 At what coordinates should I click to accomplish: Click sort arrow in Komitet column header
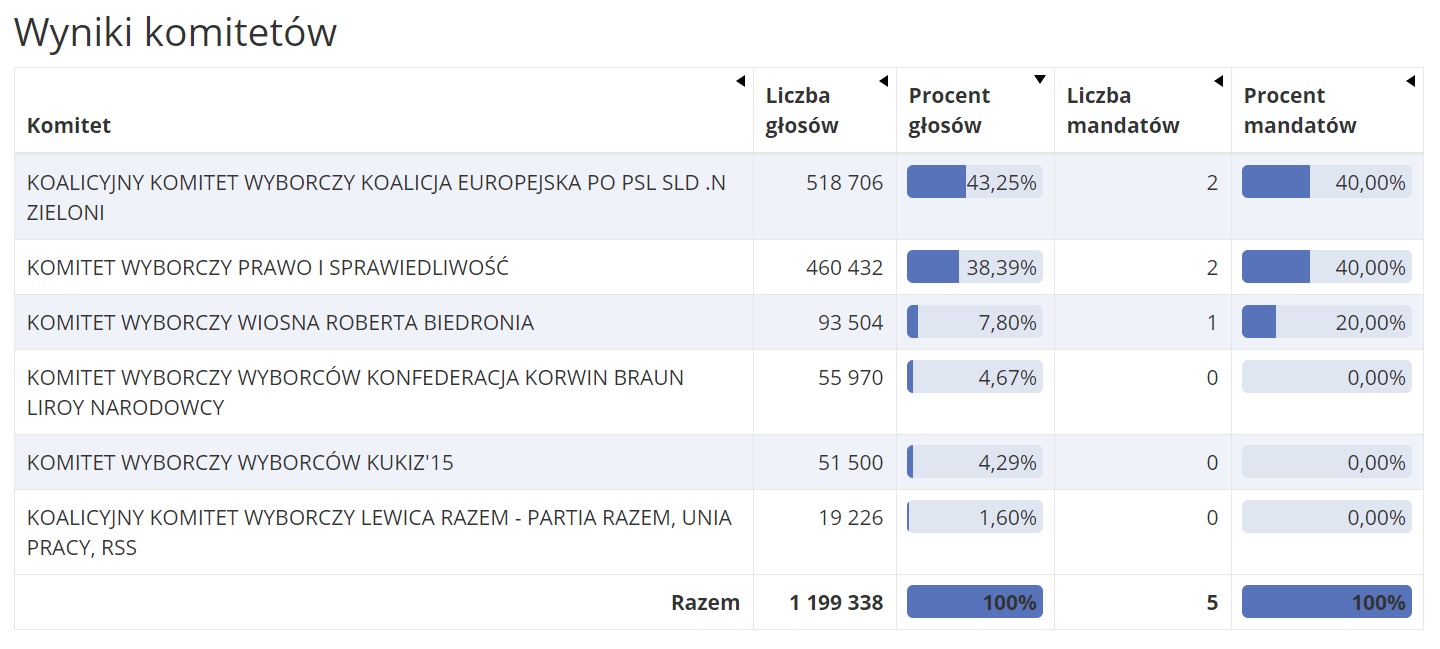740,81
